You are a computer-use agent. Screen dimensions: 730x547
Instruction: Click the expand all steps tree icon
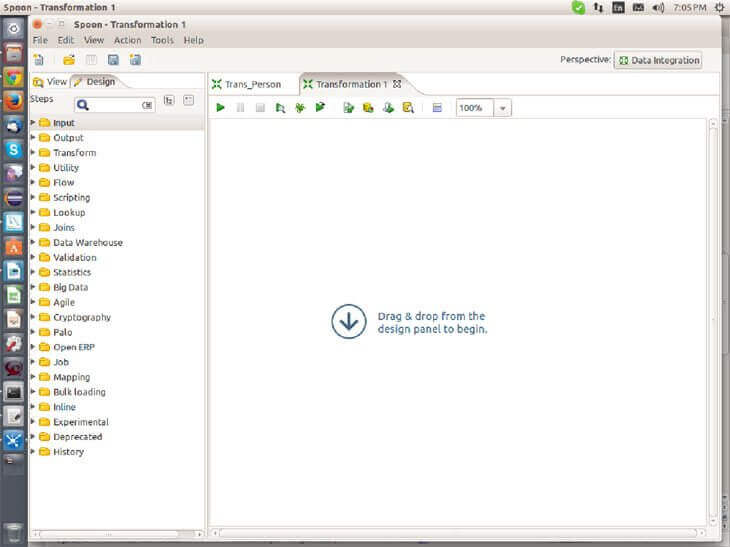[x=169, y=100]
